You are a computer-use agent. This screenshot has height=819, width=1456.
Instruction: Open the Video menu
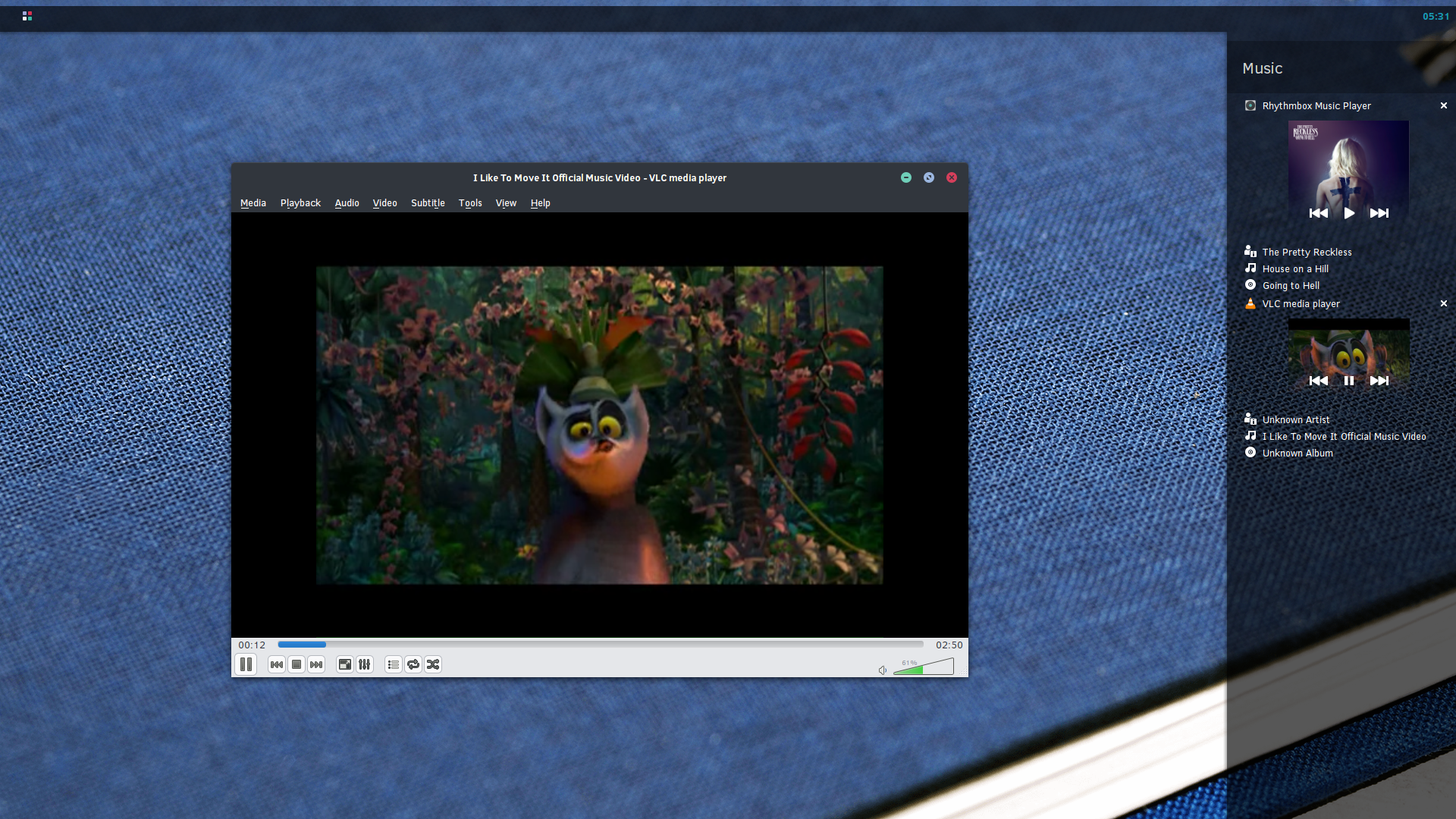click(385, 203)
